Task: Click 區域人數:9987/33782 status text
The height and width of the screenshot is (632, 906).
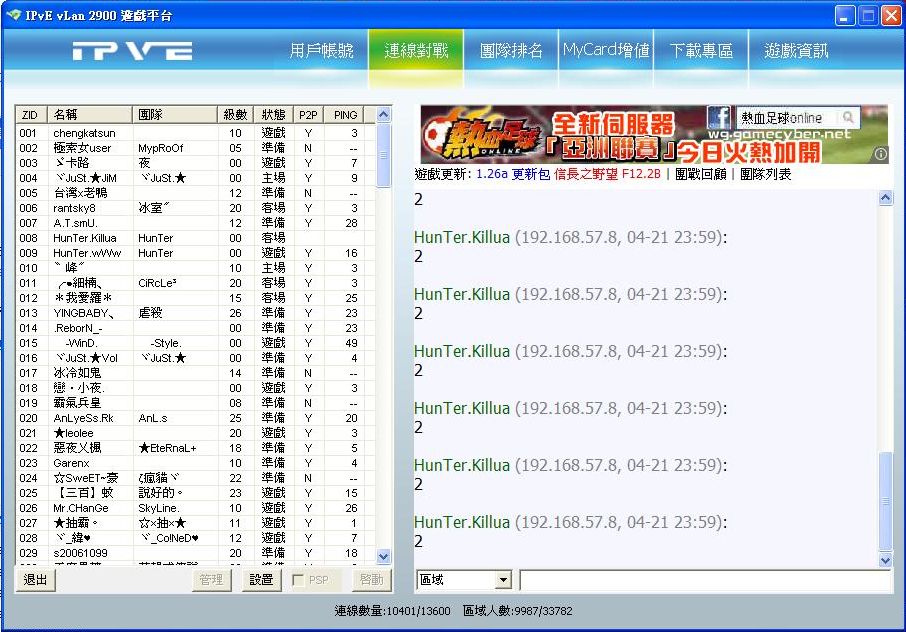Action: tap(518, 611)
